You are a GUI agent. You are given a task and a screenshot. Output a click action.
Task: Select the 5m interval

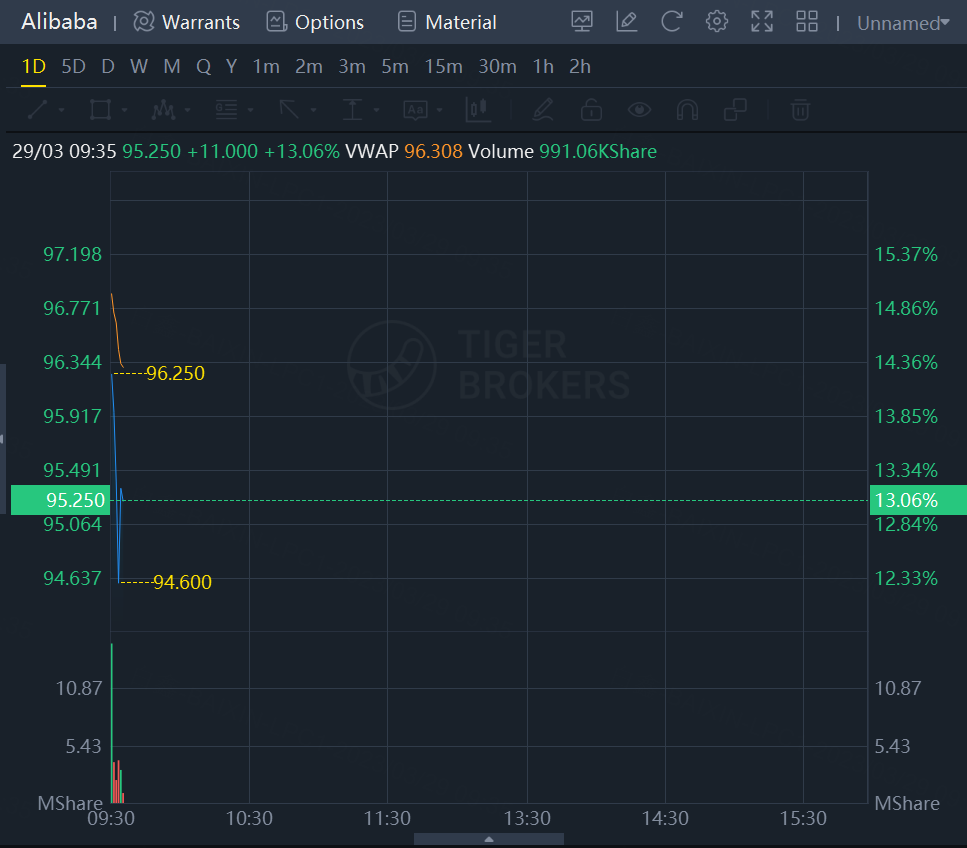pyautogui.click(x=395, y=66)
